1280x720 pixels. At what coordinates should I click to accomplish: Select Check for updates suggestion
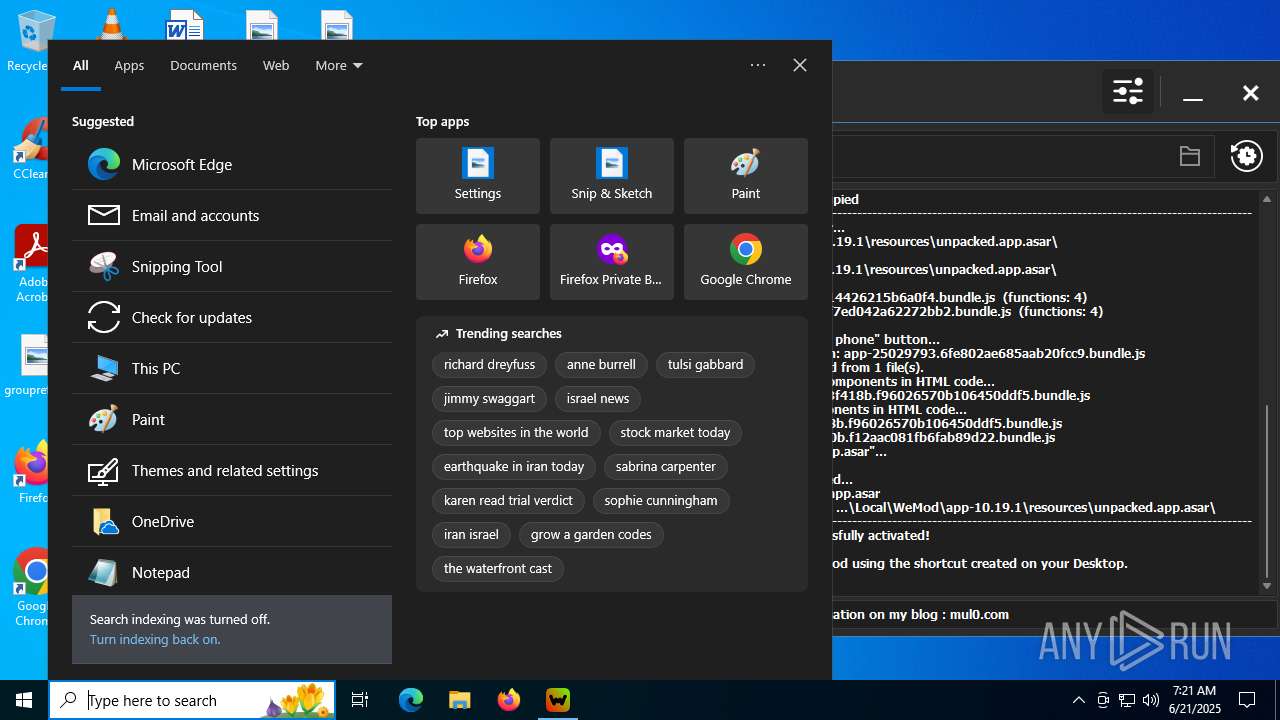232,318
